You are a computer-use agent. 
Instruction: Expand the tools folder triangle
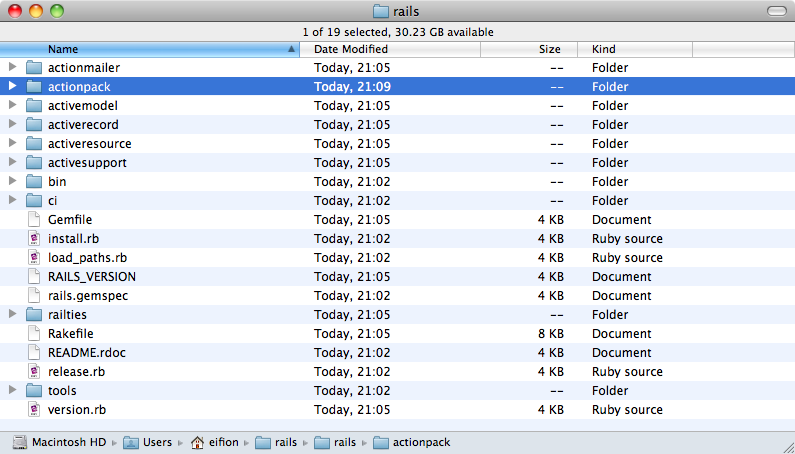point(13,390)
